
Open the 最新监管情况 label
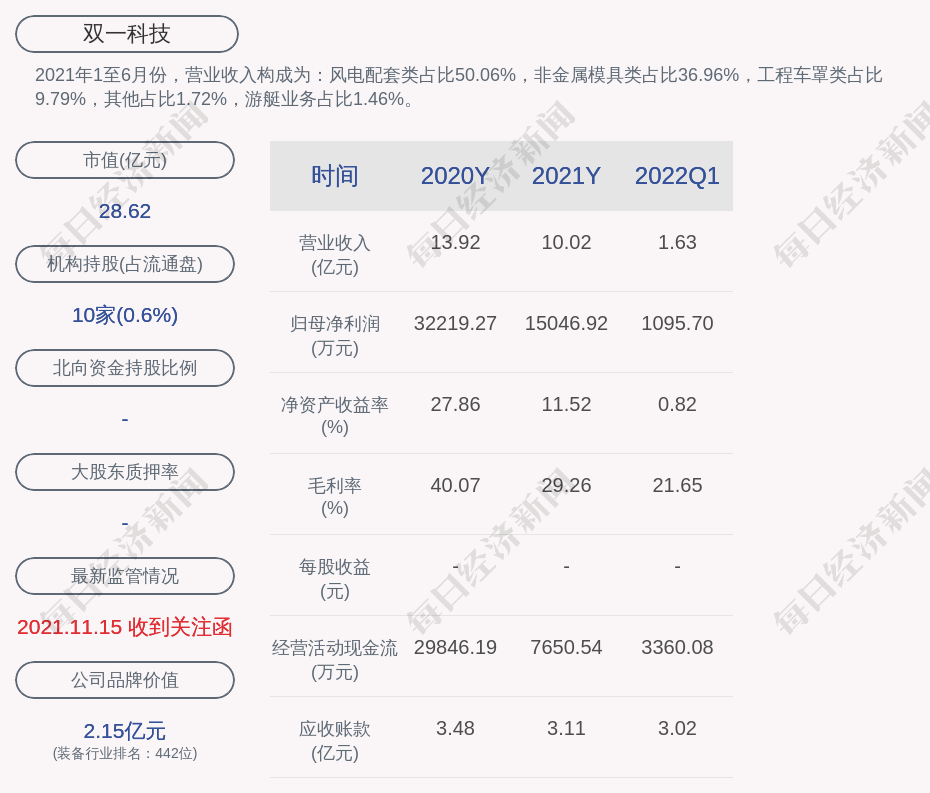pos(125,576)
